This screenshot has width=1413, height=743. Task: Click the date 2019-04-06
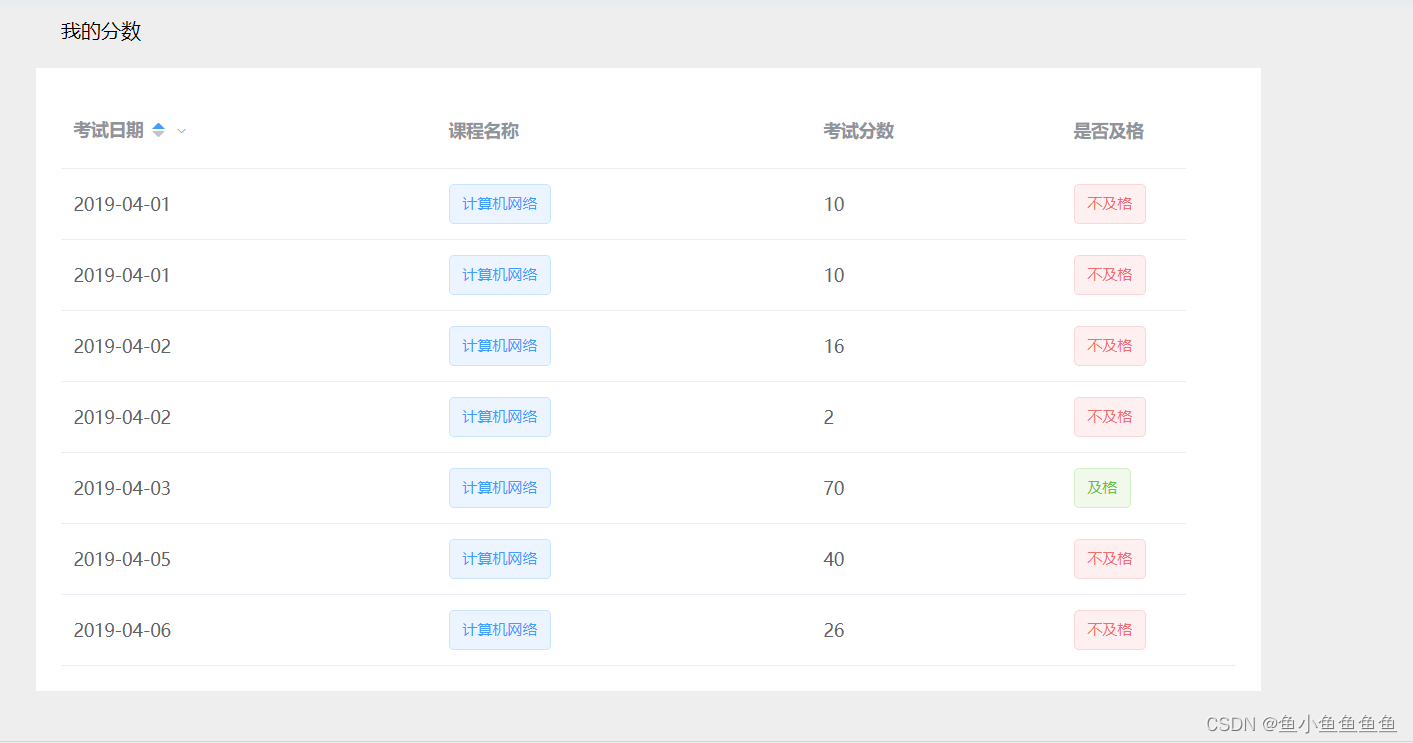coord(122,630)
